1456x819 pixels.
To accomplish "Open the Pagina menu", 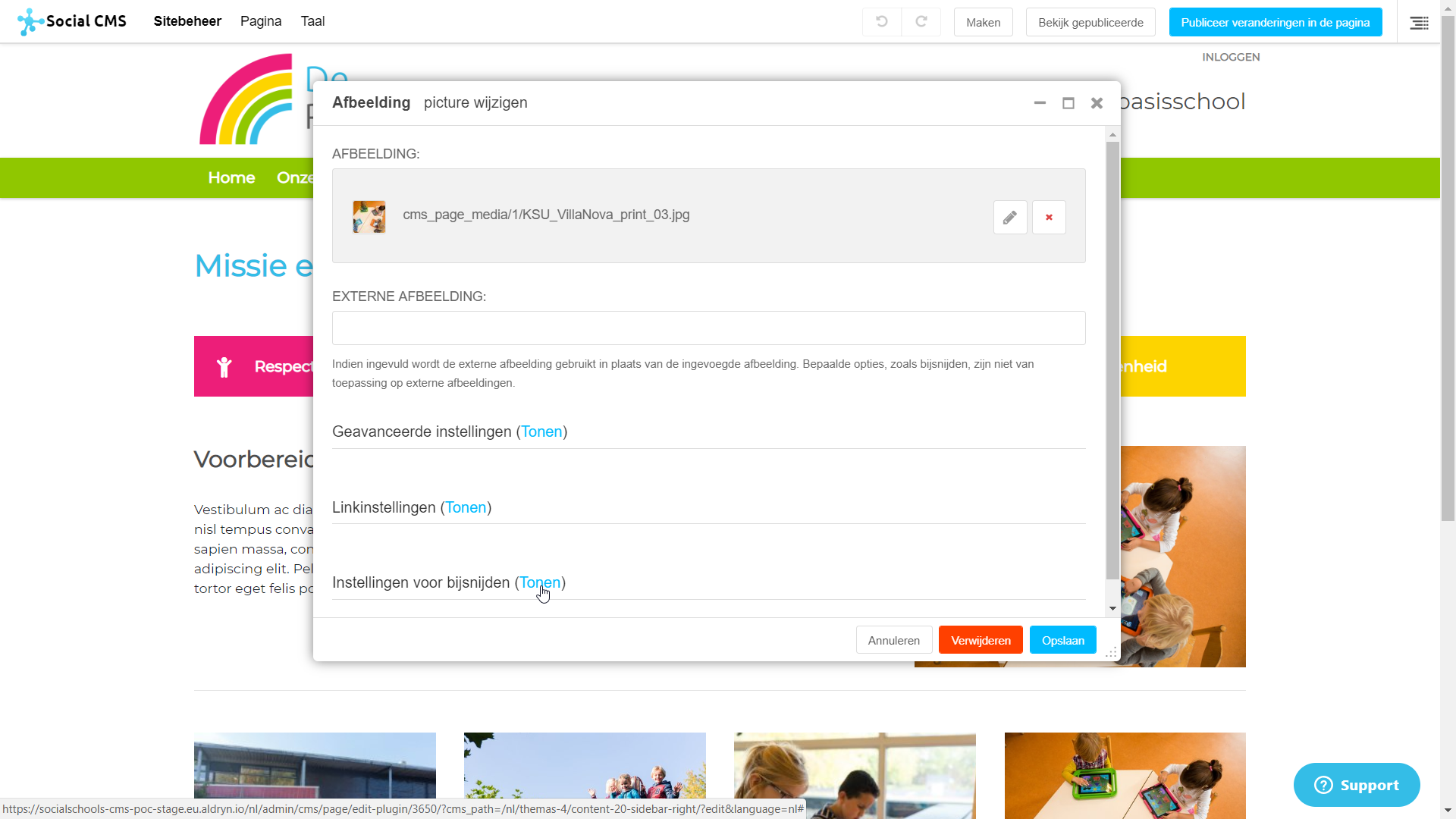I will 261,21.
